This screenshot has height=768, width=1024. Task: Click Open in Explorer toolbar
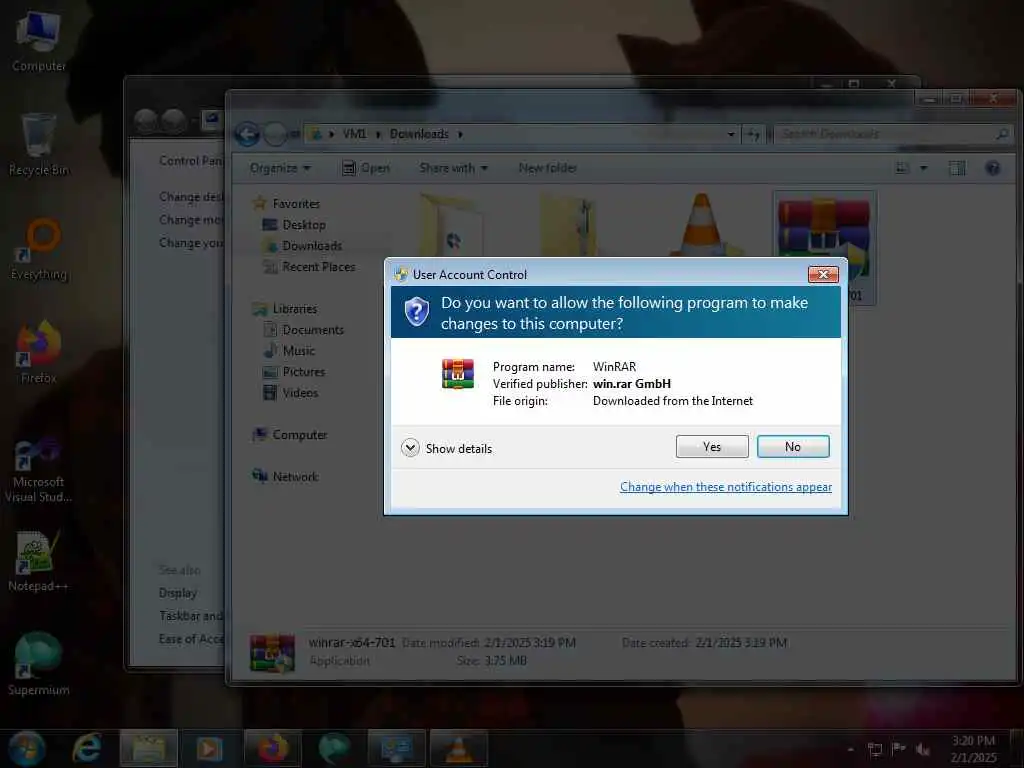point(366,168)
